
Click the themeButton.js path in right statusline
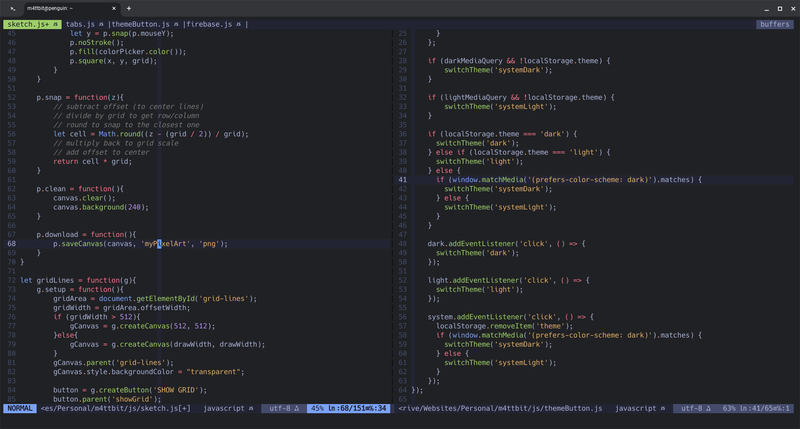click(x=500, y=408)
